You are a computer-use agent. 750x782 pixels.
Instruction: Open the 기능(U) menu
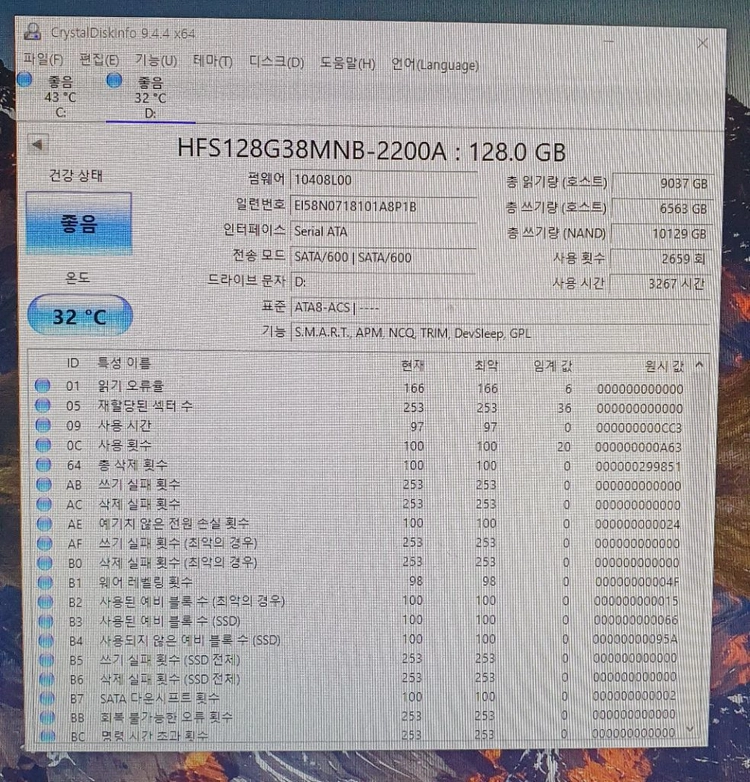tap(156, 61)
